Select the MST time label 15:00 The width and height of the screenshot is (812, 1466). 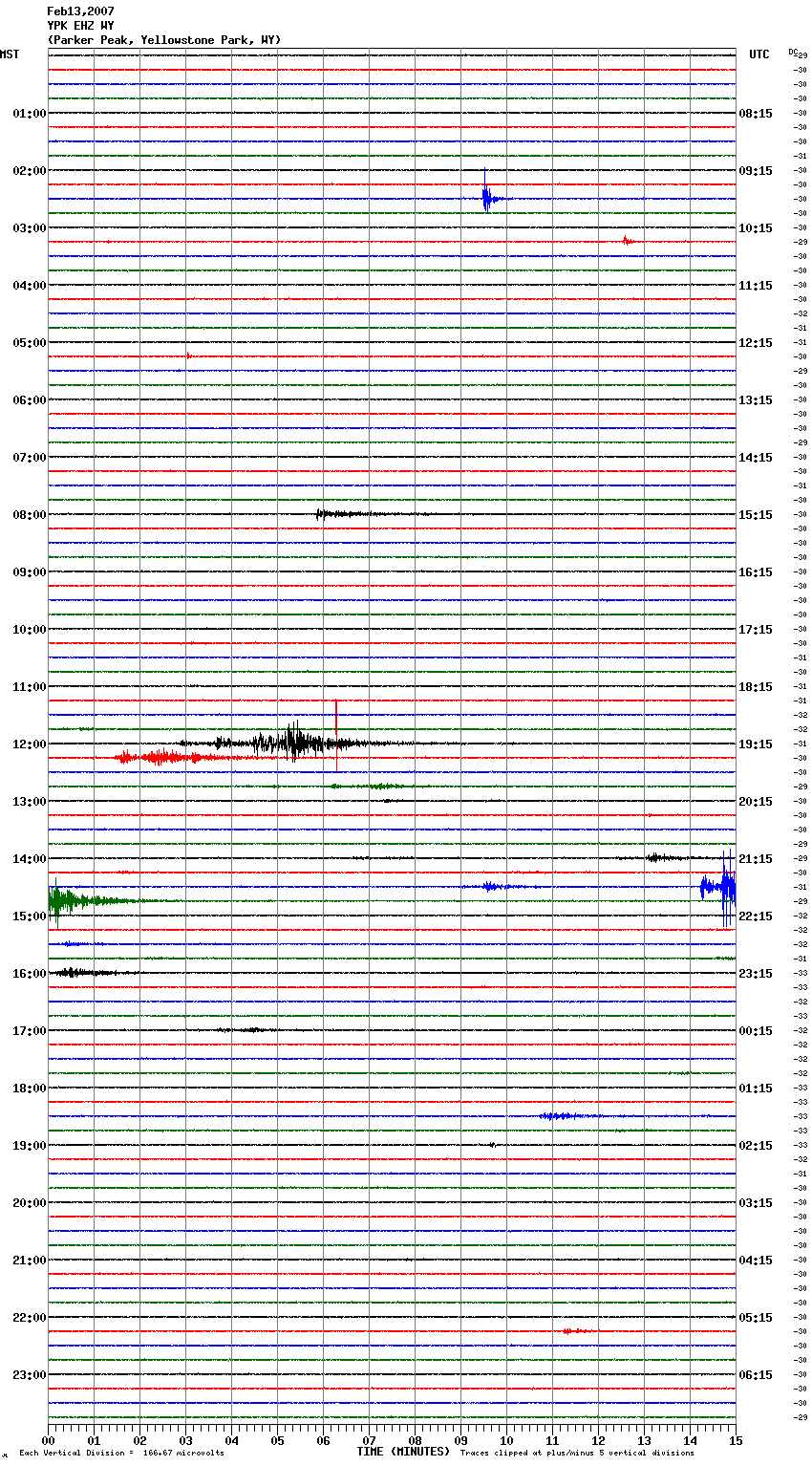[x=30, y=916]
